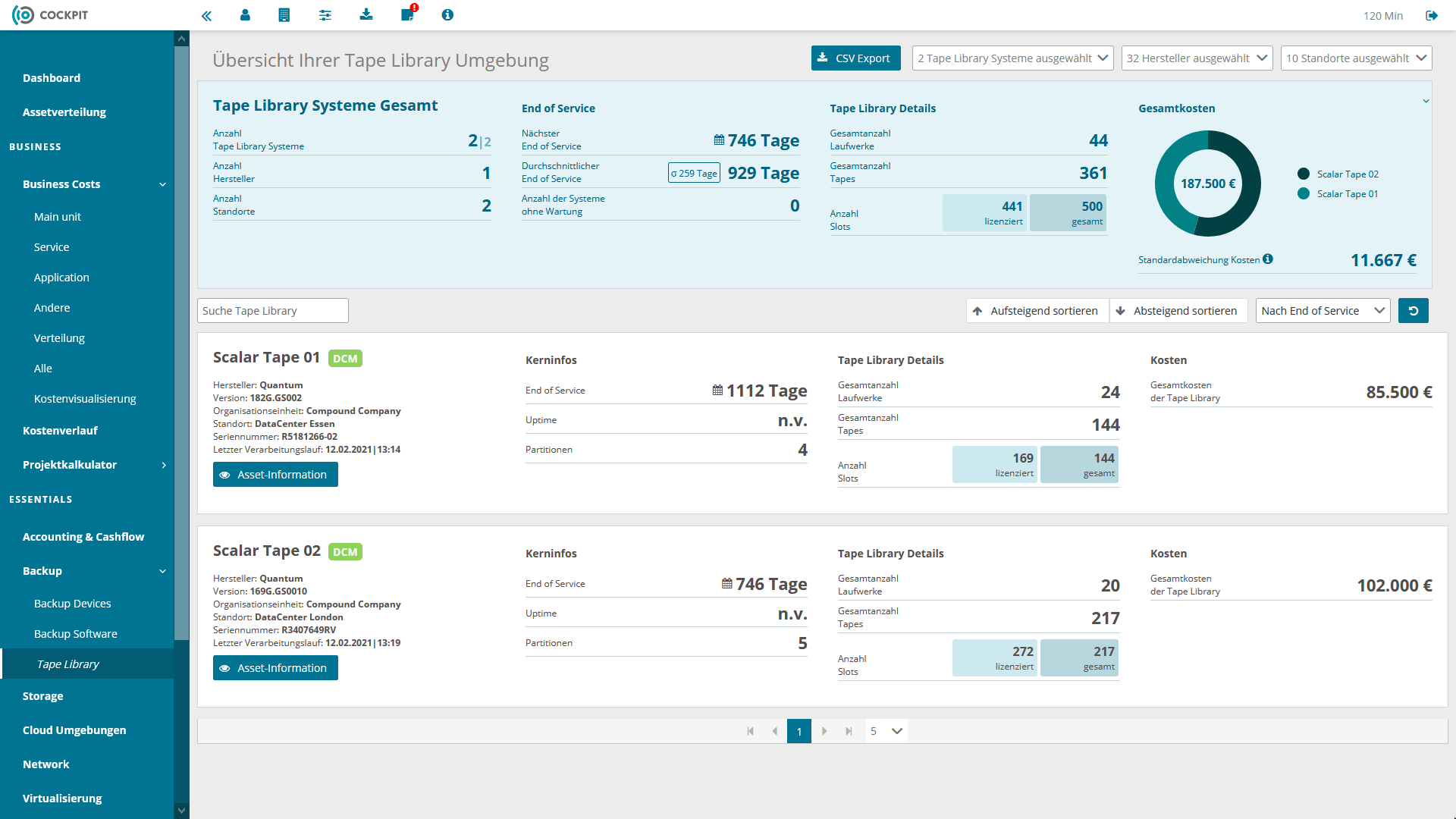Viewport: 1456px width, 819px height.
Task: Click sidebar scrollbar down arrow
Action: [181, 811]
